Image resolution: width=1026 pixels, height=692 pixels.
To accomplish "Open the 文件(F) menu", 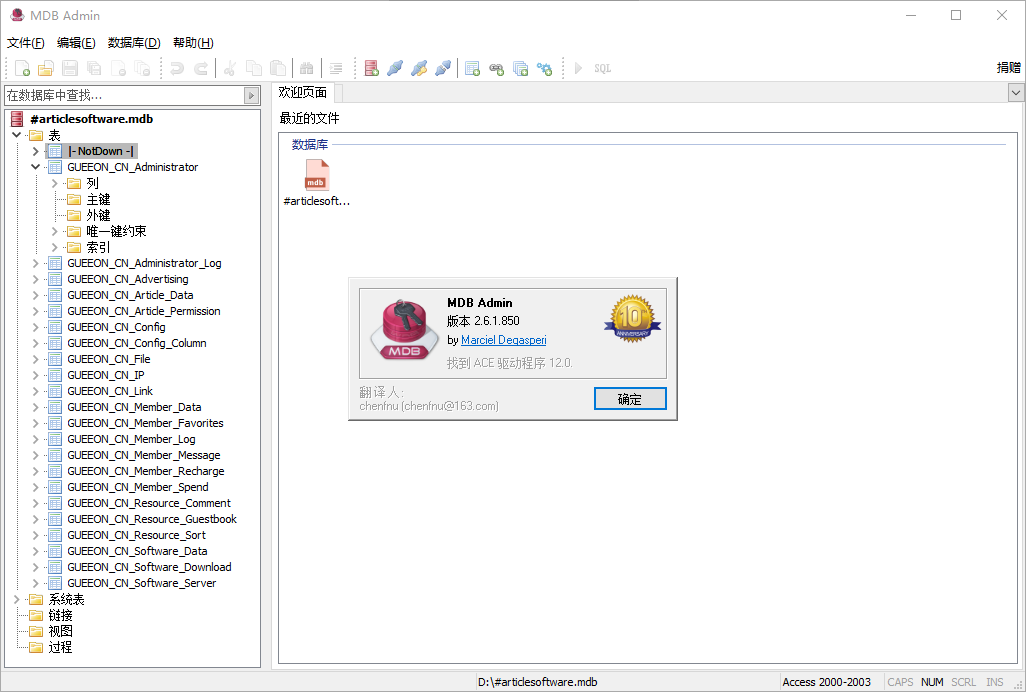I will 26,43.
